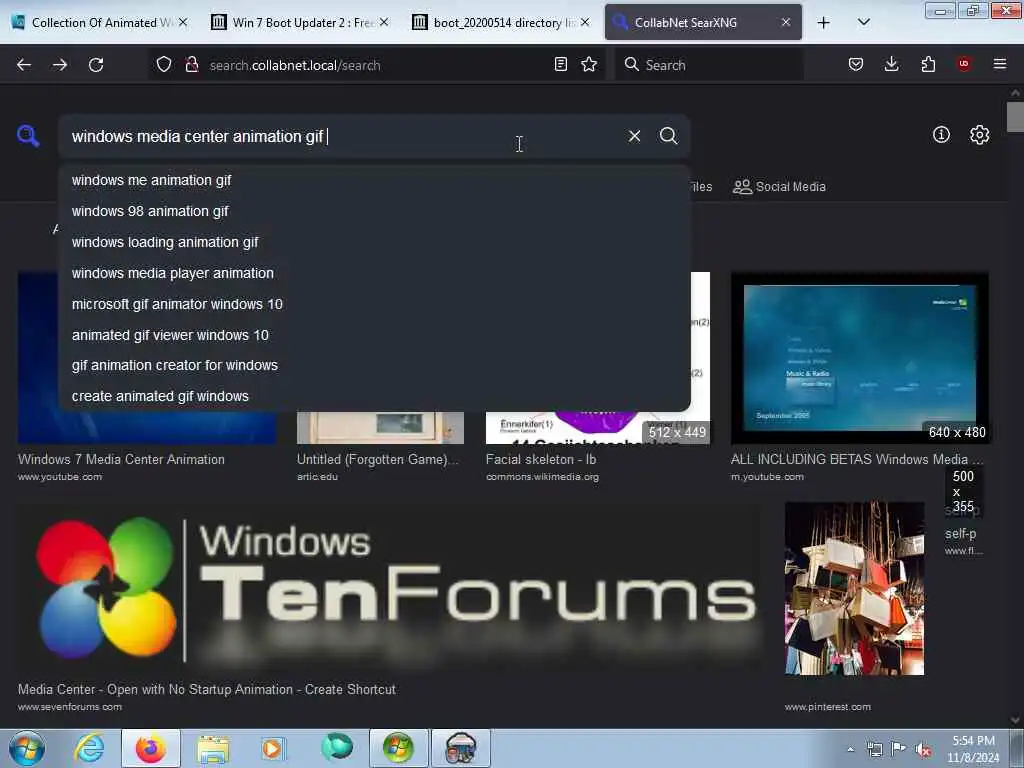Close the Win 7 Boot Updater tab
The height and width of the screenshot is (768, 1024).
click(384, 22)
